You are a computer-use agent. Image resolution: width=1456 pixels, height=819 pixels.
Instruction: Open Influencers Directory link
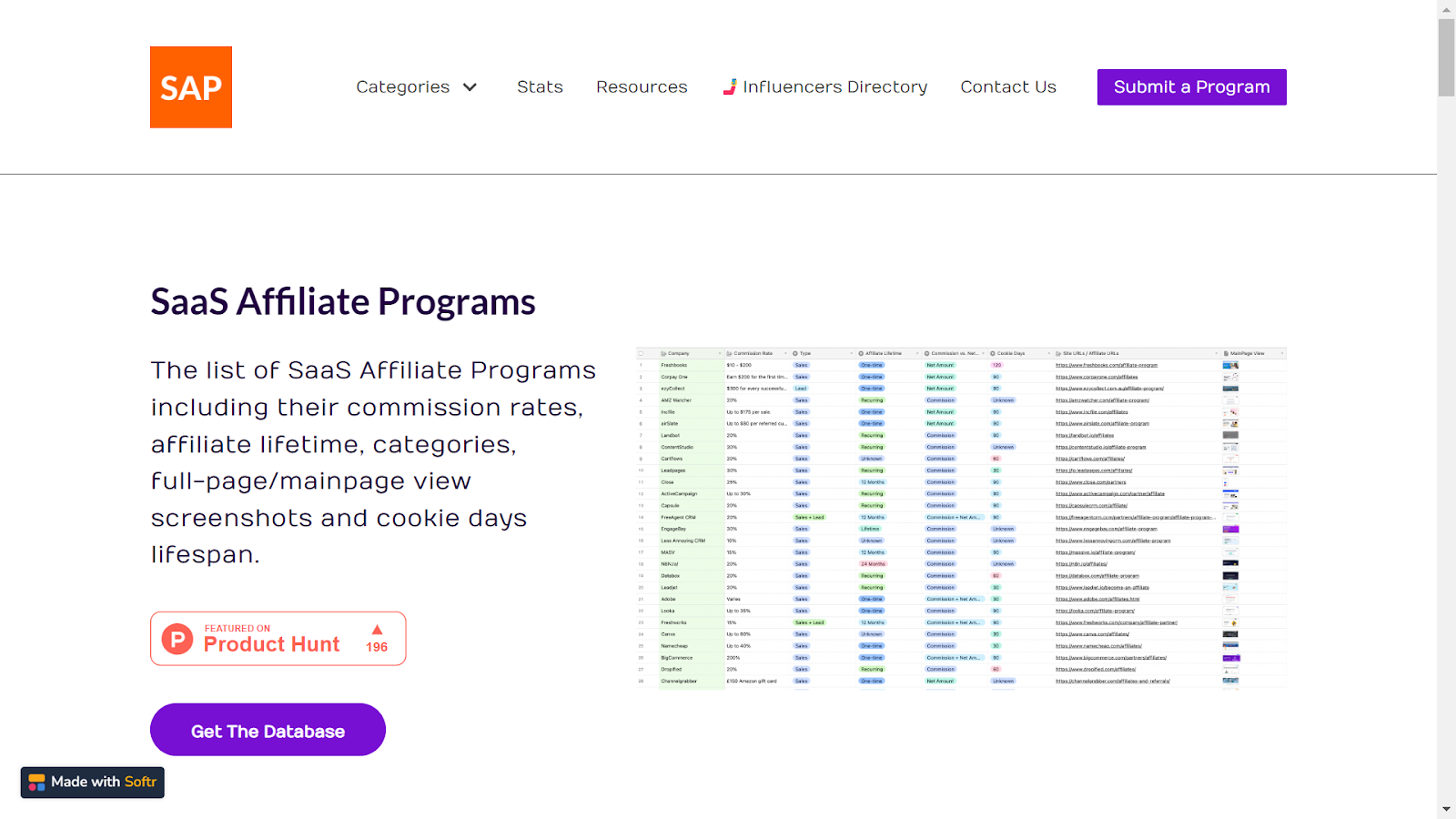point(825,87)
